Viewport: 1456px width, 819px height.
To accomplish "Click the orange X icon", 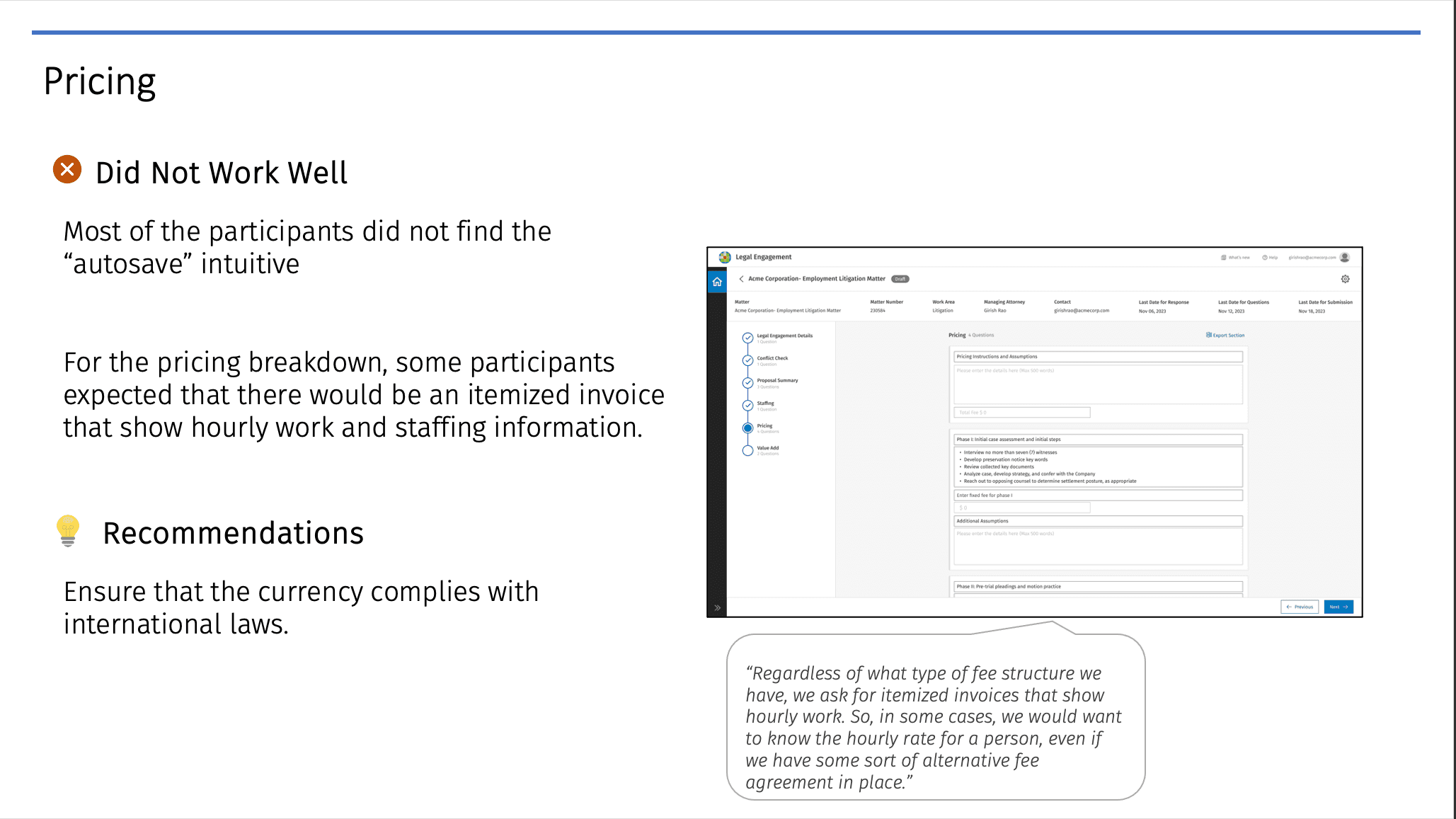I will click(x=67, y=170).
